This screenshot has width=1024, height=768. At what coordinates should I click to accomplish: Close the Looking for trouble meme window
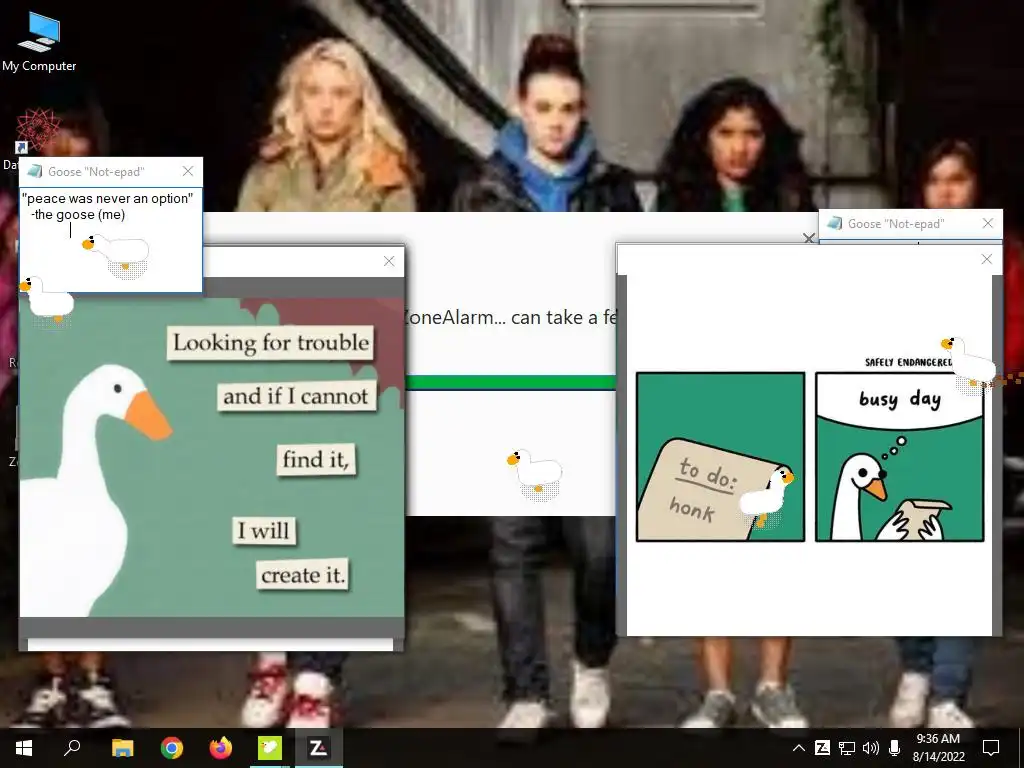(389, 261)
